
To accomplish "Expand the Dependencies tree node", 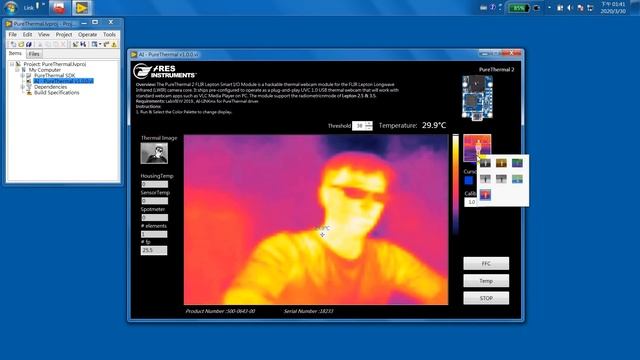I will point(23,87).
